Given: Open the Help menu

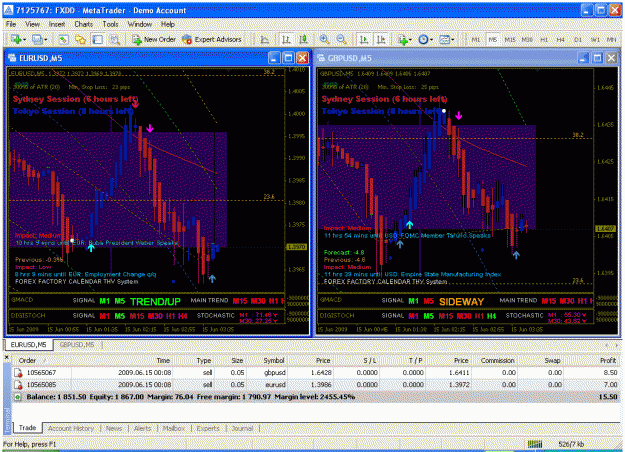Looking at the screenshot, I should click(x=168, y=24).
